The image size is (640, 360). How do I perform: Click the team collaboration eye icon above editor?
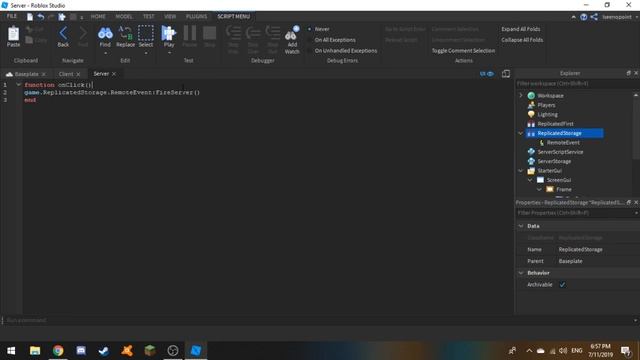(487, 74)
